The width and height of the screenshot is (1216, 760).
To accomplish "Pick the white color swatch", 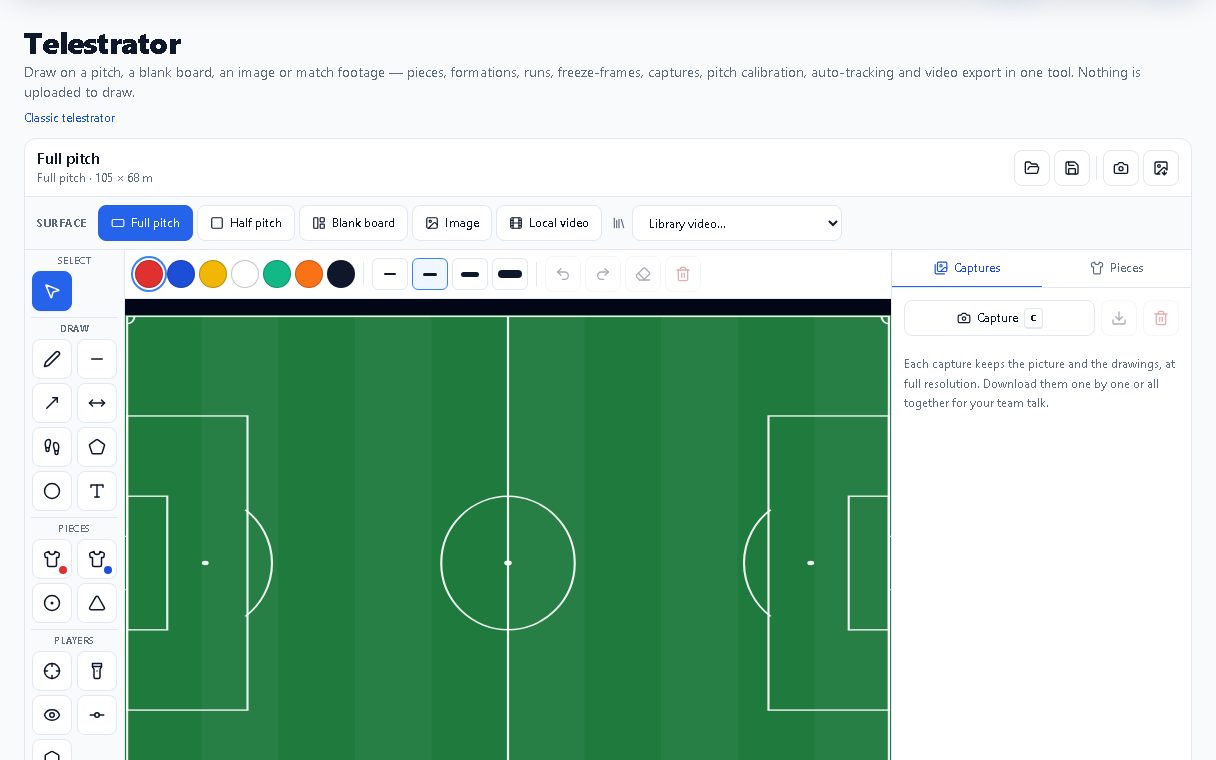I will [x=245, y=274].
